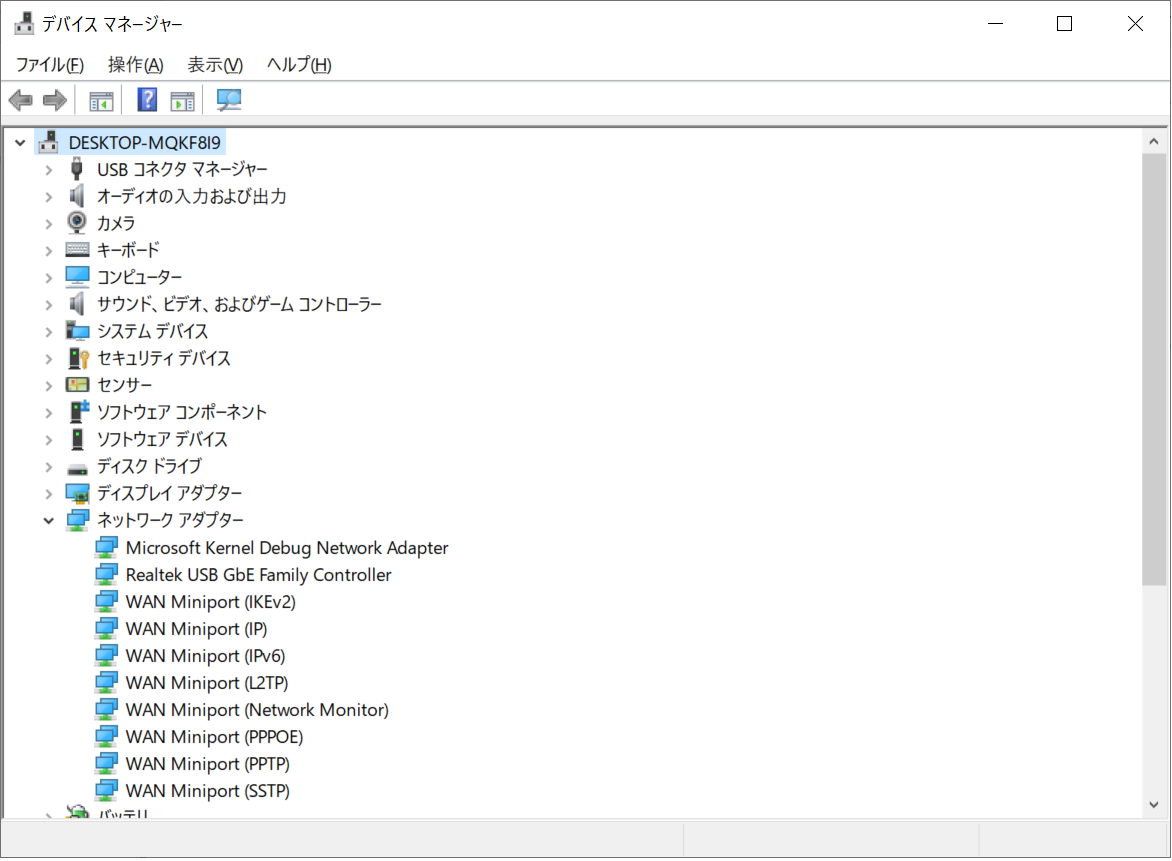Expand the ソフトウェア デバイス category

pyautogui.click(x=49, y=439)
